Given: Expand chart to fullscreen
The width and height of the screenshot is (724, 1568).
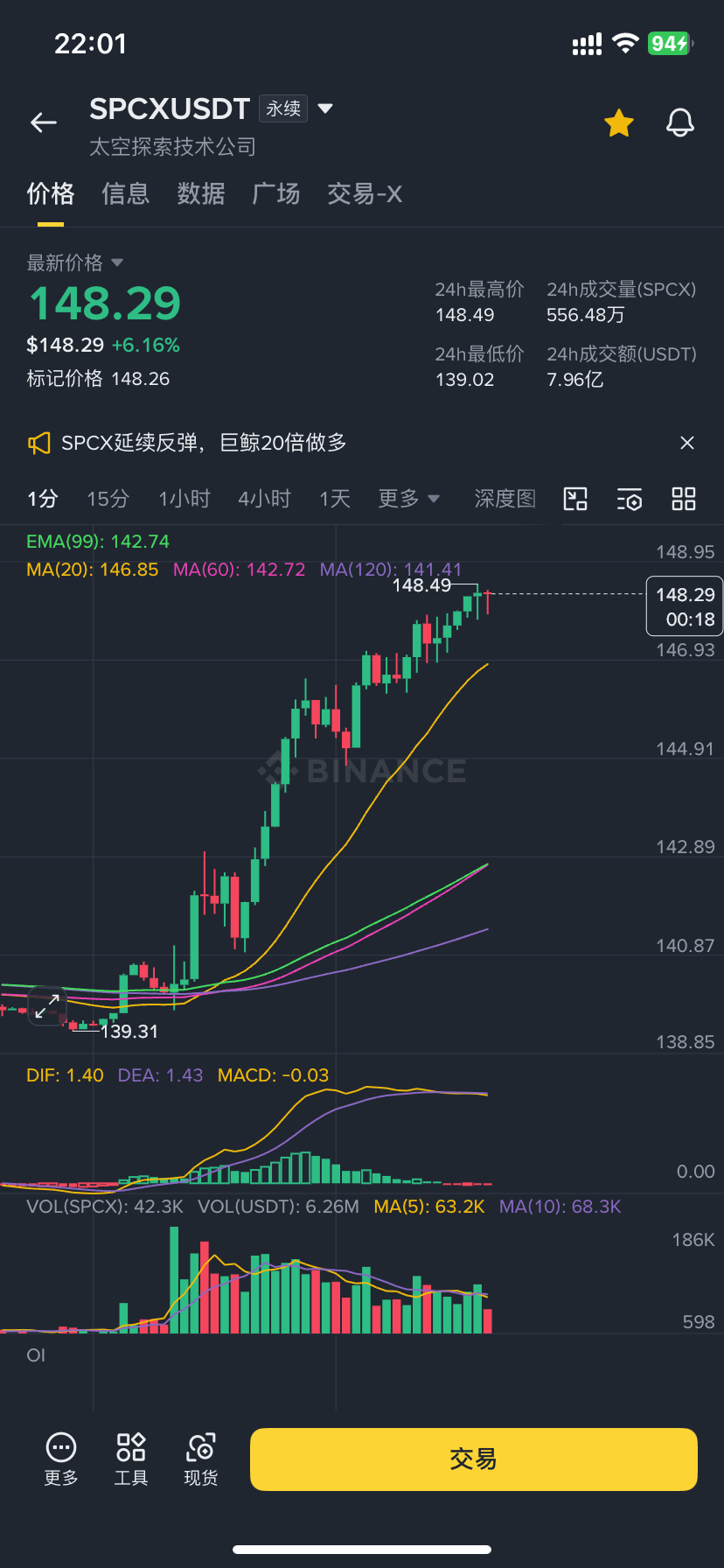Looking at the screenshot, I should tap(47, 1005).
